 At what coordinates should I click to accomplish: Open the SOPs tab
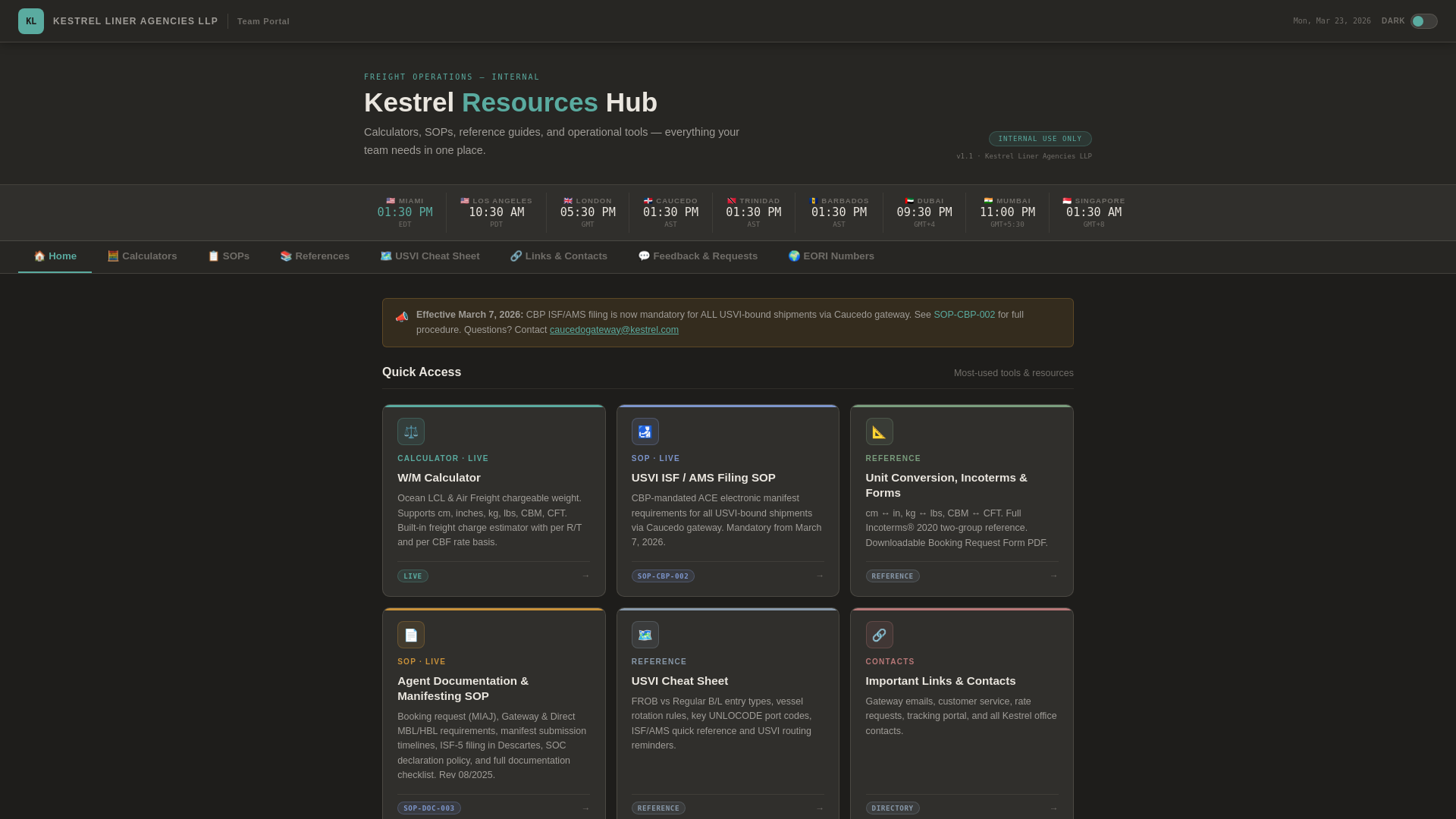click(228, 256)
